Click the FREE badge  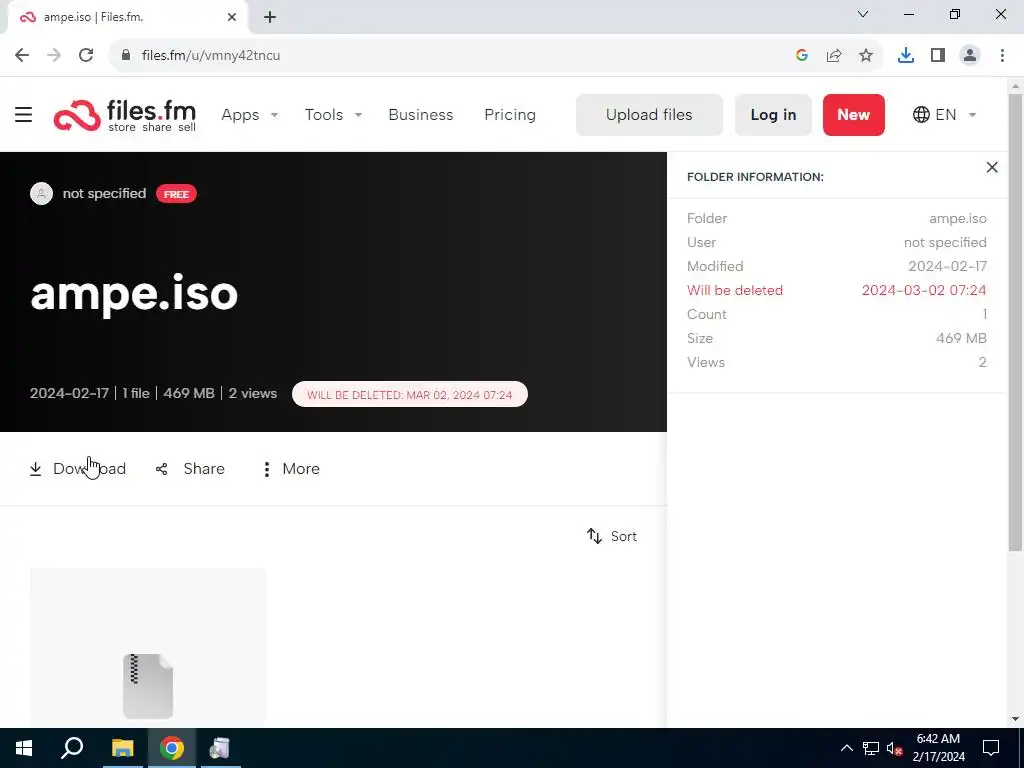point(176,194)
